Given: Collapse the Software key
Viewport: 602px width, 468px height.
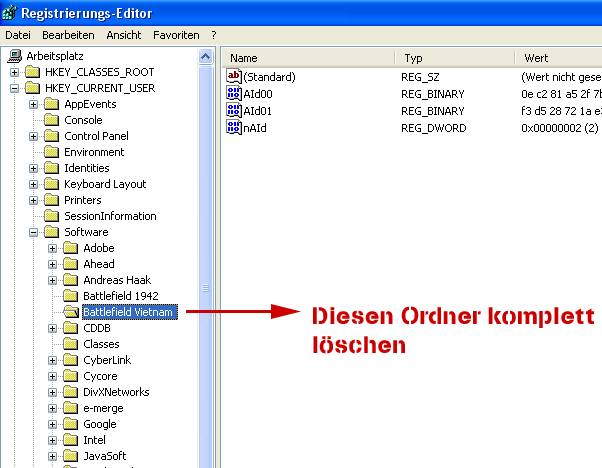Looking at the screenshot, I should [x=33, y=232].
